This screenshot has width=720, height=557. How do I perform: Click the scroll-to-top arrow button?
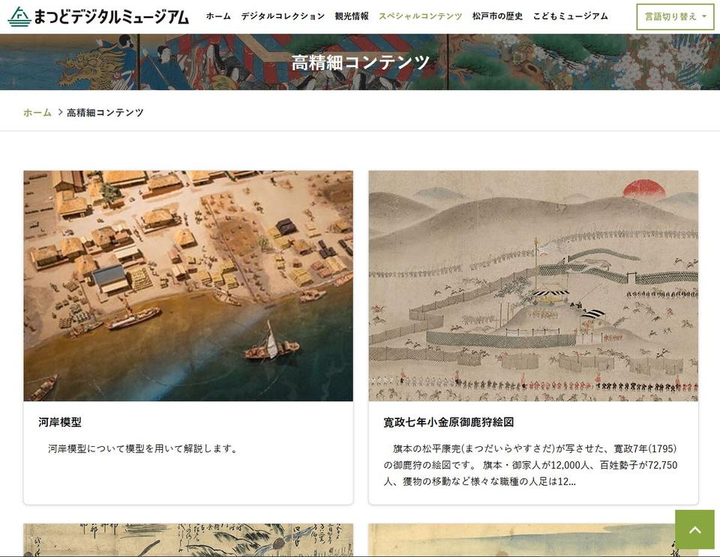pyautogui.click(x=694, y=529)
